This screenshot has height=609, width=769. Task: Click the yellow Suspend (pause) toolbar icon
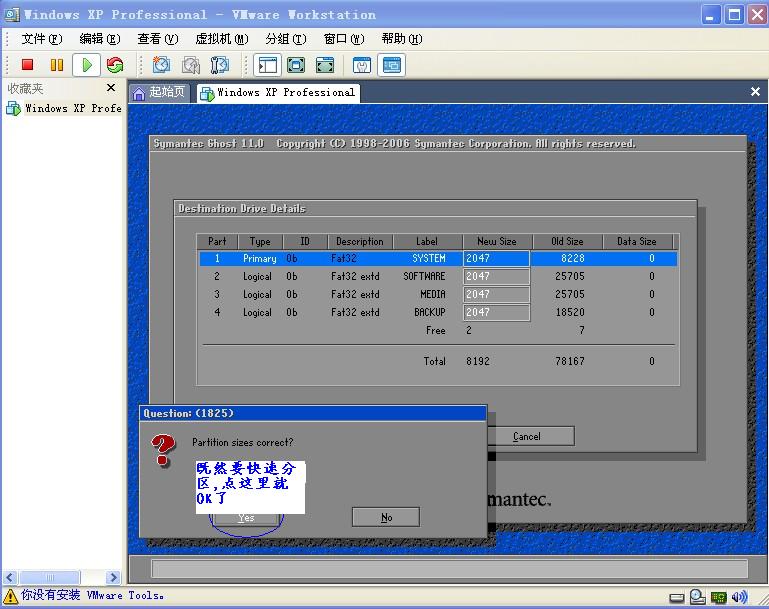57,65
